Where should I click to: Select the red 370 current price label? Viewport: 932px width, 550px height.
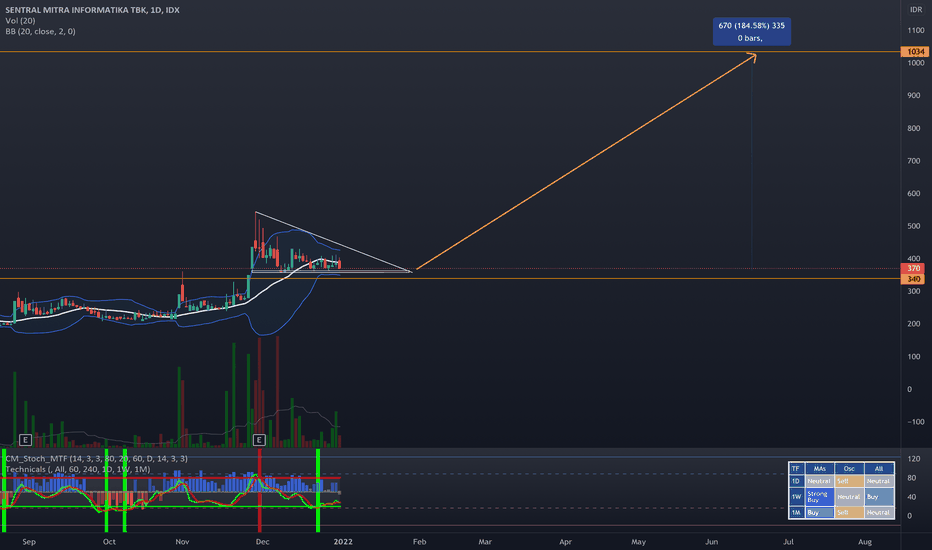914,269
